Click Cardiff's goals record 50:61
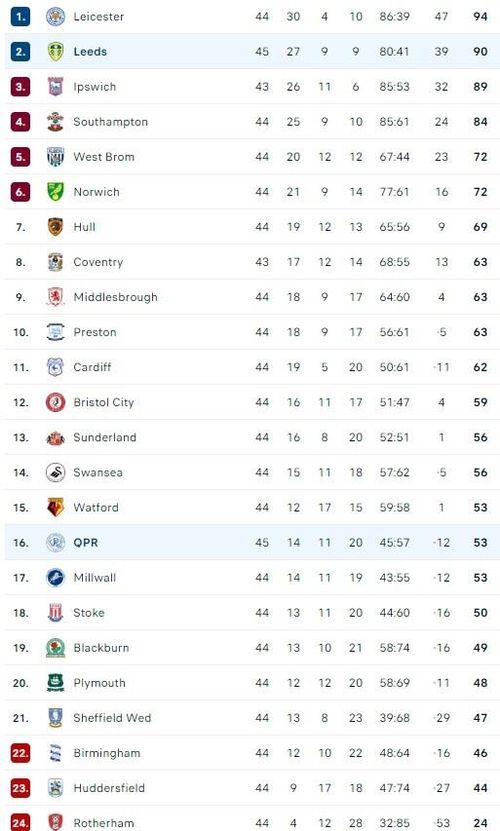Screen dimensions: 500x831 394,367
